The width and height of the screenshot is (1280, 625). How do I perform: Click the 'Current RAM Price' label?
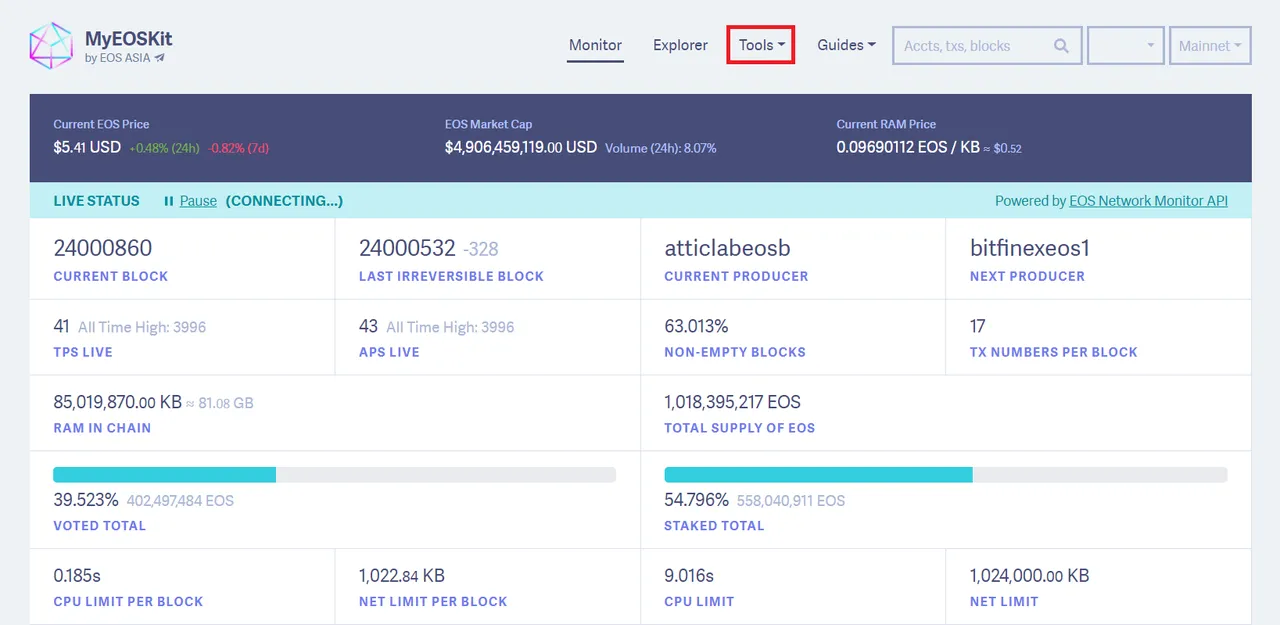(x=887, y=124)
